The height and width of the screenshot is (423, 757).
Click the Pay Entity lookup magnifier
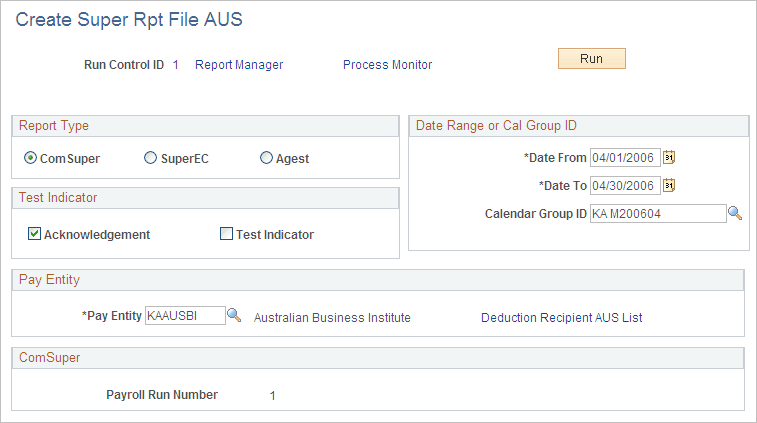(x=234, y=316)
